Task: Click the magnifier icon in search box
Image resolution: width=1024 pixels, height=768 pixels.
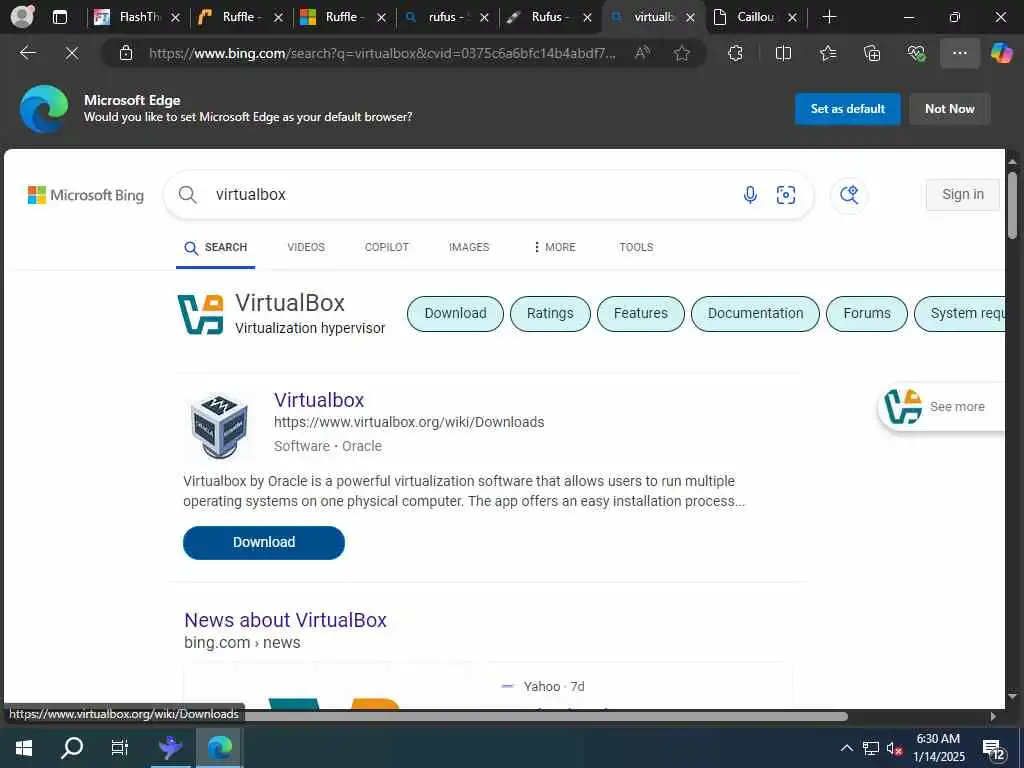Action: (x=187, y=195)
